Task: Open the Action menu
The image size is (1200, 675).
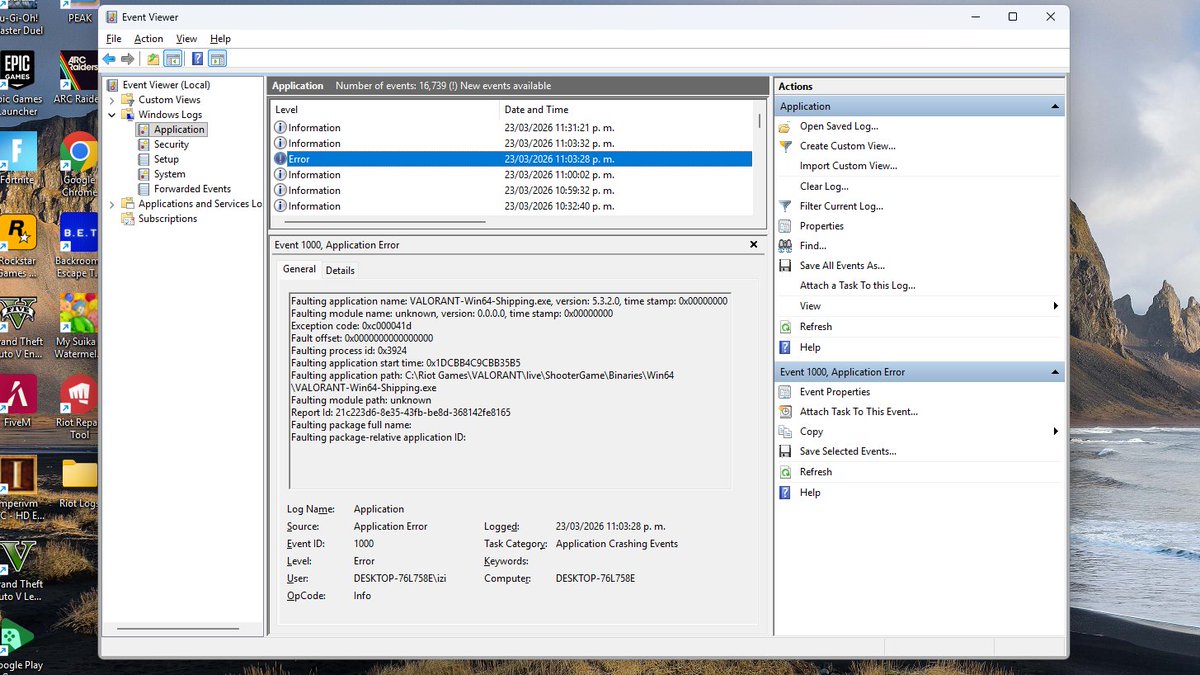Action: click(x=149, y=39)
